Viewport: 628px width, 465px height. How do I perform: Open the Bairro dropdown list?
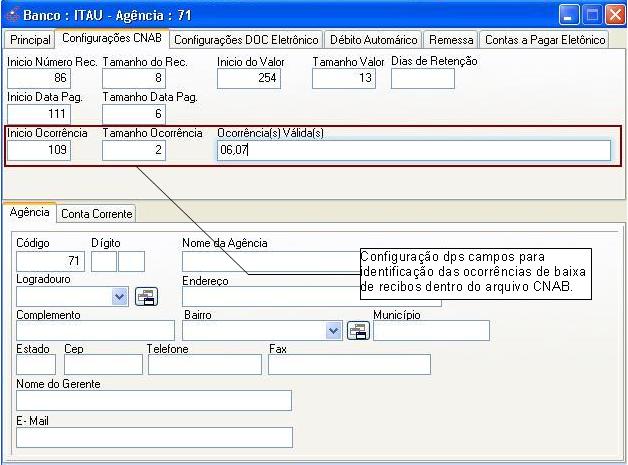click(x=334, y=330)
